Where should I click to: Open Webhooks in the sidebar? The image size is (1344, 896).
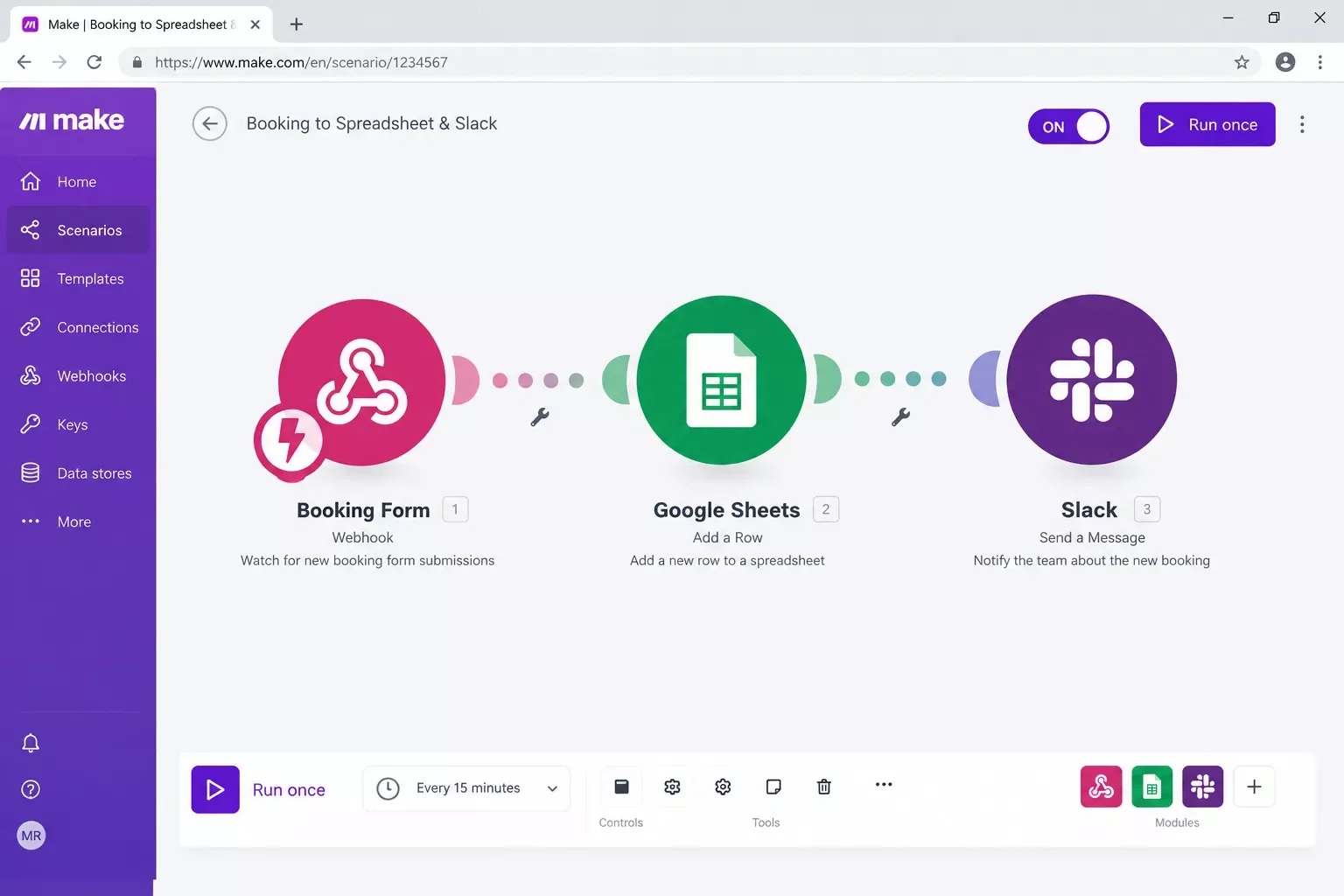[x=79, y=376]
